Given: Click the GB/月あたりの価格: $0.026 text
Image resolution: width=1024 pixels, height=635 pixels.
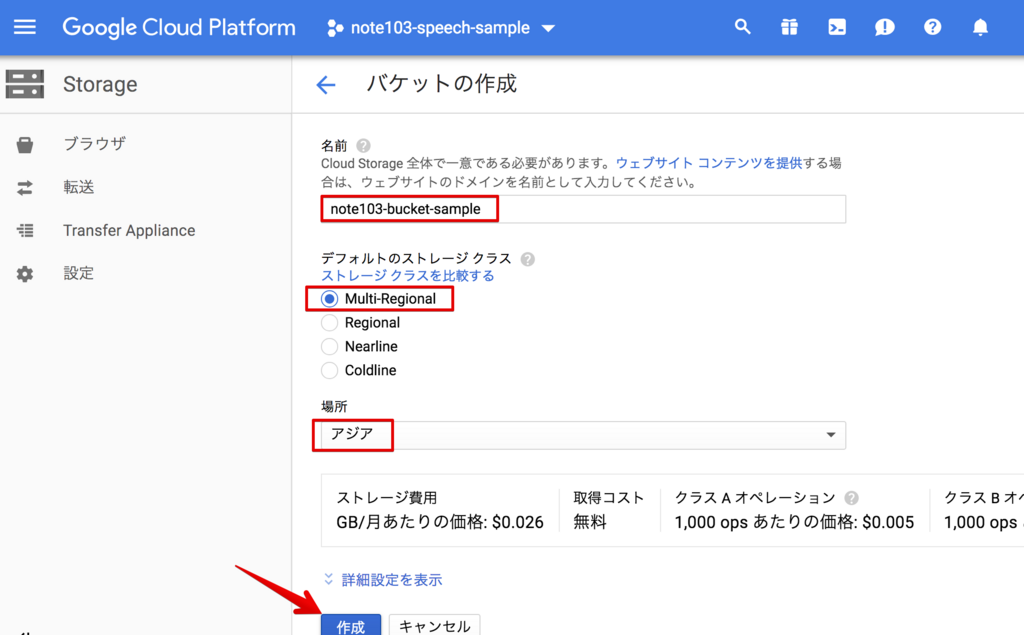Looking at the screenshot, I should tap(440, 523).
